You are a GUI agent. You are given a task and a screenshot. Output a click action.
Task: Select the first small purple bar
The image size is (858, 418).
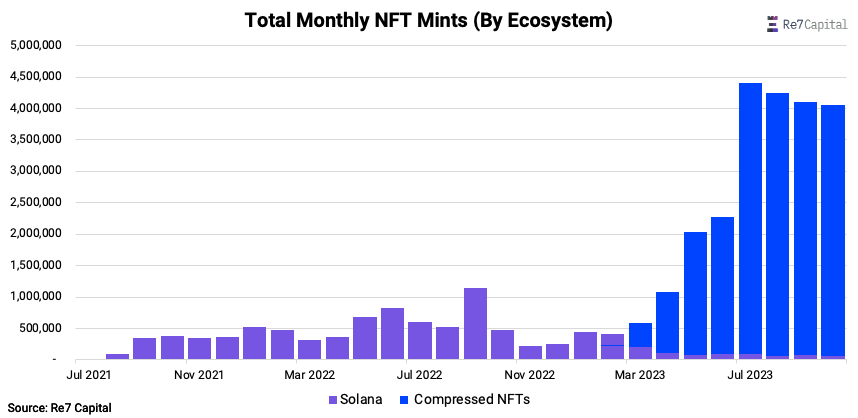point(118,356)
